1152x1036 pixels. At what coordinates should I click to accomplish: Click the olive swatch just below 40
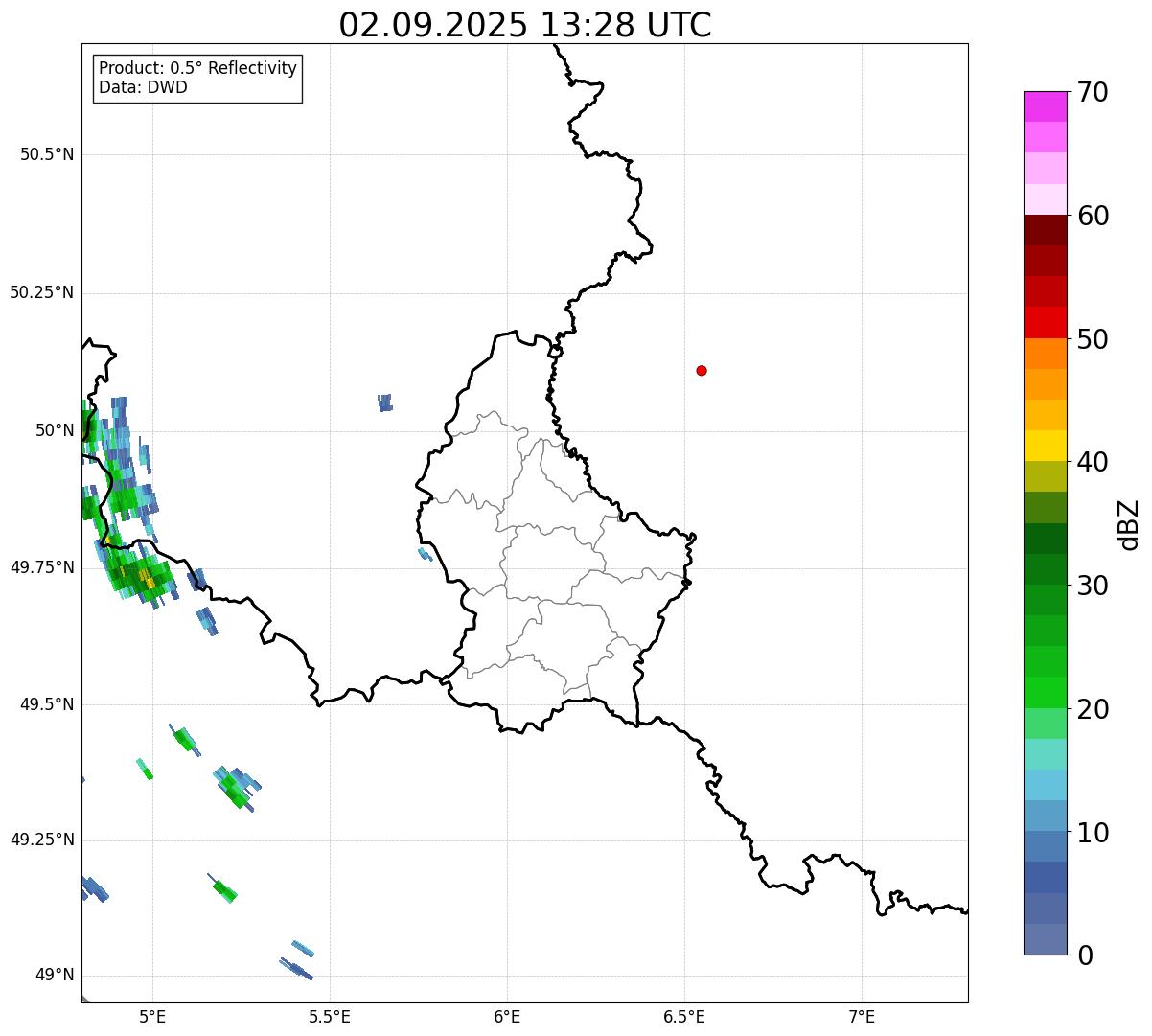[1045, 476]
